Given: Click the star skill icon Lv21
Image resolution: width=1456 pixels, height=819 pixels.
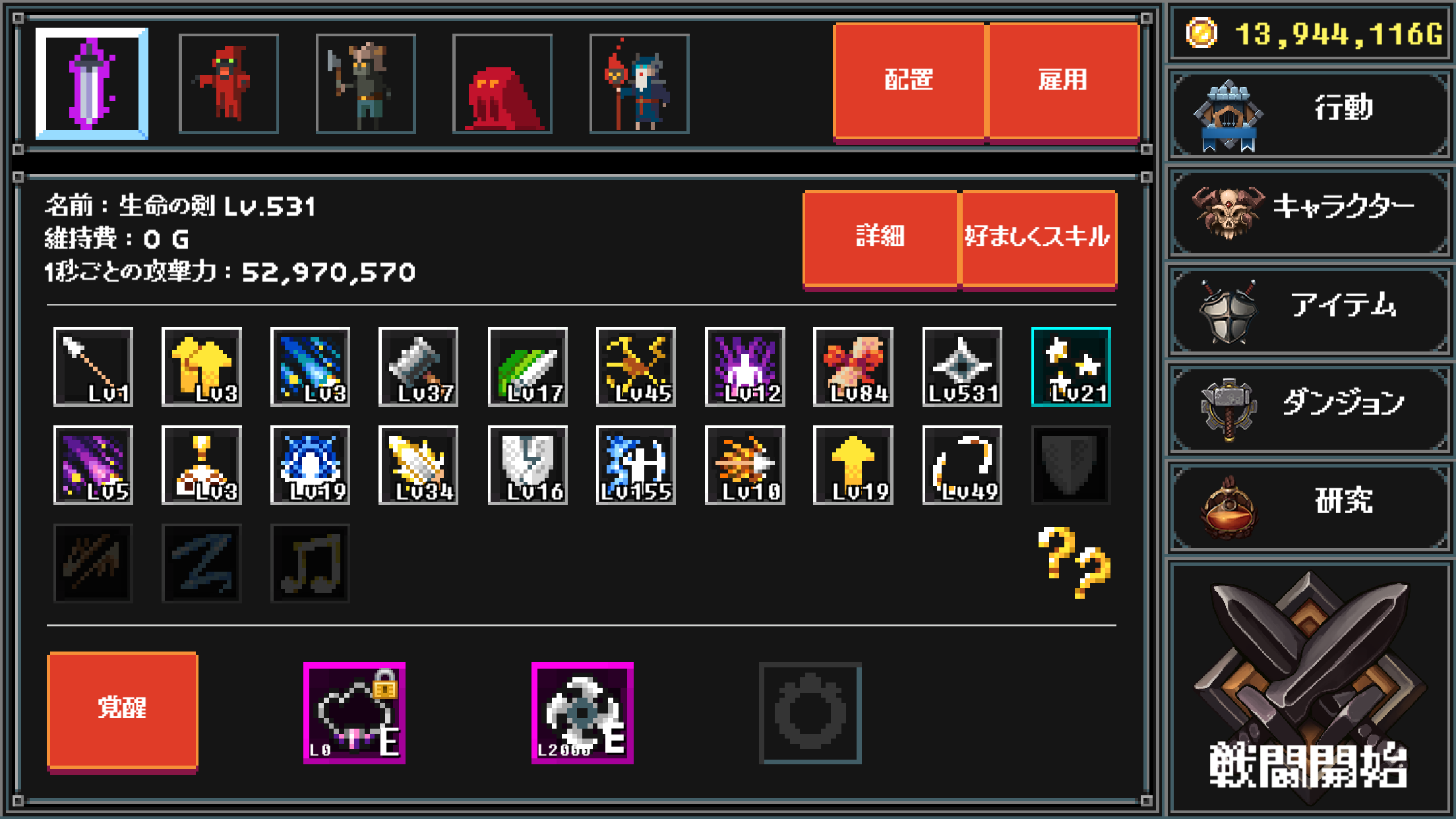Looking at the screenshot, I should coord(1071,367).
